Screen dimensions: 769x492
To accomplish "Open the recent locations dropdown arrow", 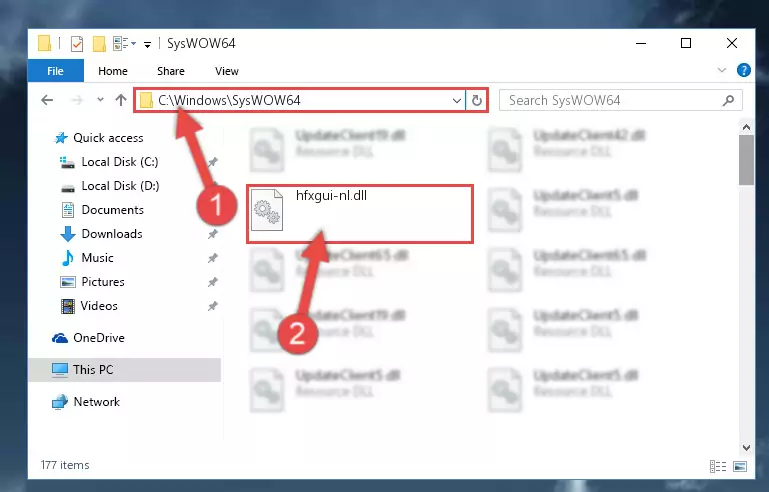I will tap(100, 100).
